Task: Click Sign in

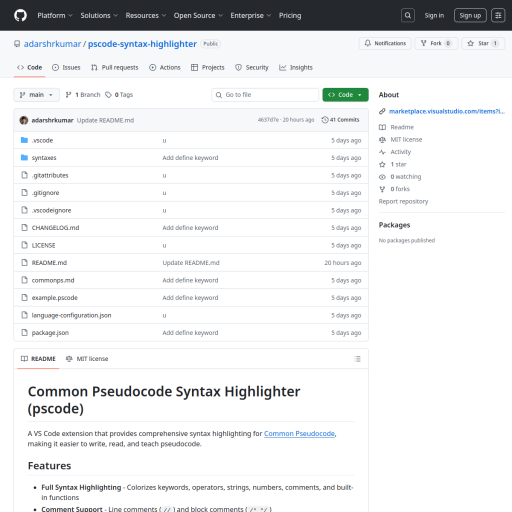Action: (434, 16)
